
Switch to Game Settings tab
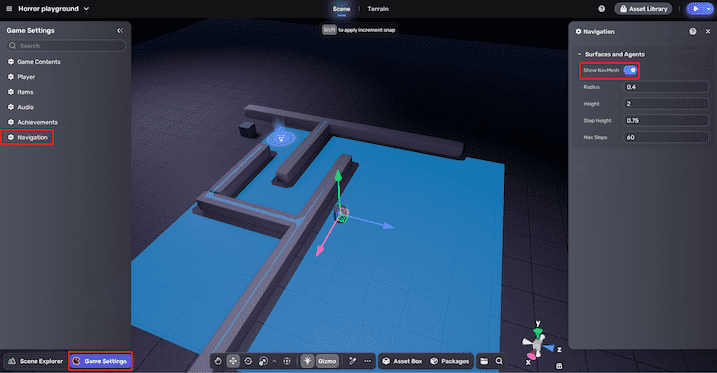pos(101,361)
